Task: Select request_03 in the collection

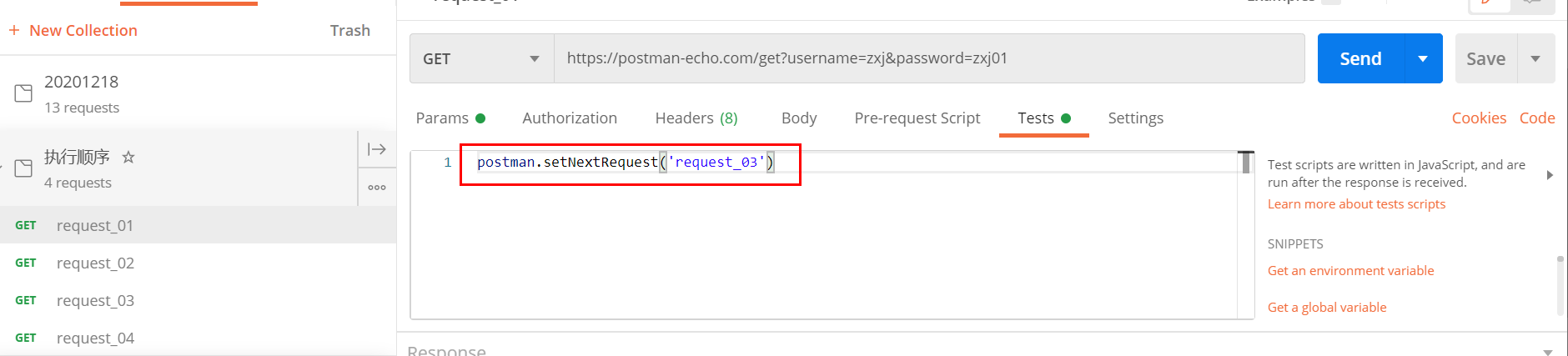Action: pyautogui.click(x=95, y=301)
